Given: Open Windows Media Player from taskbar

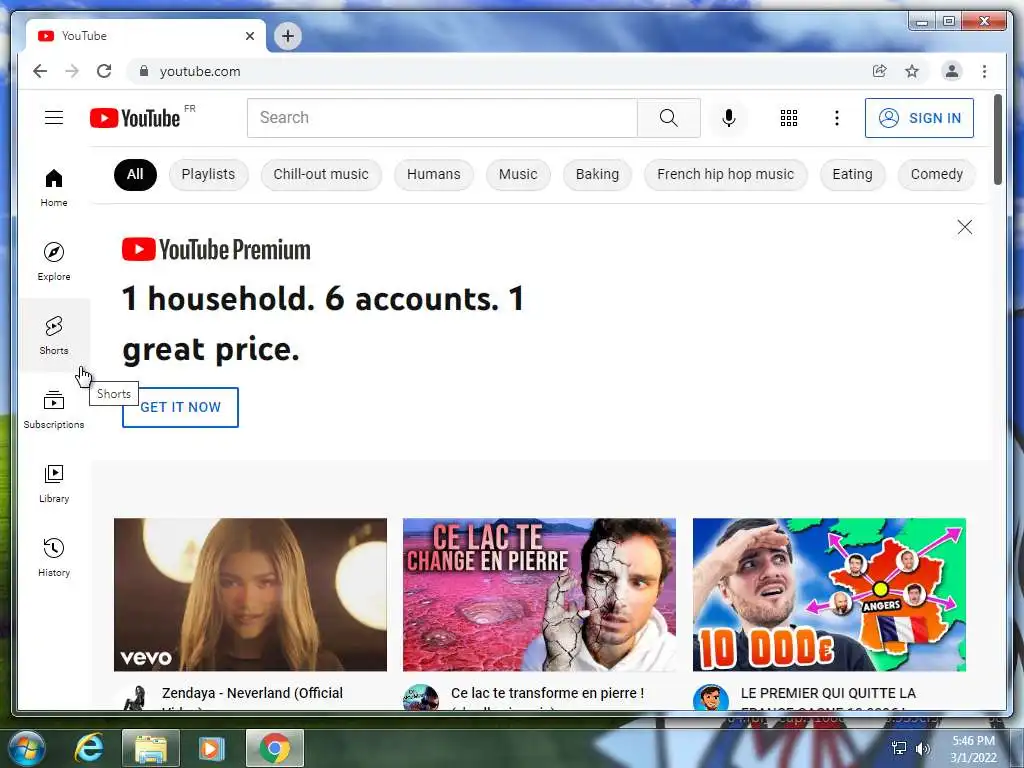Looking at the screenshot, I should coord(211,748).
